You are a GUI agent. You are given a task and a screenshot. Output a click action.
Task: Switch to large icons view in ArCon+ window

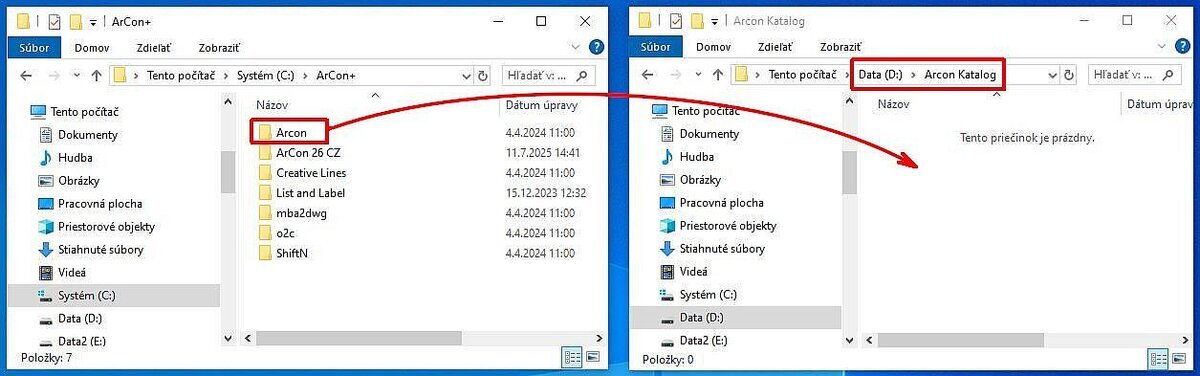(x=592, y=357)
